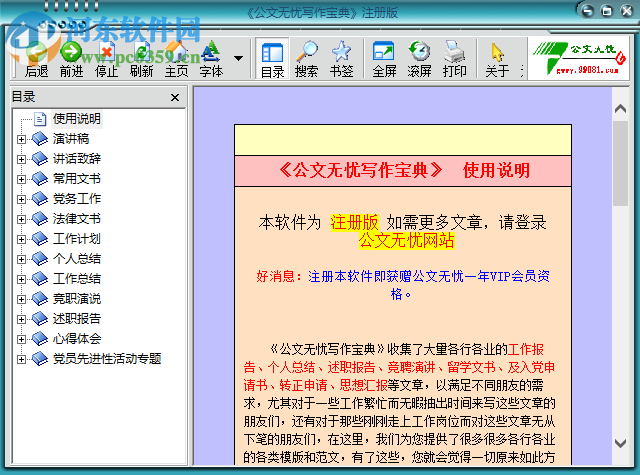Click the content scrollbar down arrow
640x475 pixels.
click(x=620, y=443)
